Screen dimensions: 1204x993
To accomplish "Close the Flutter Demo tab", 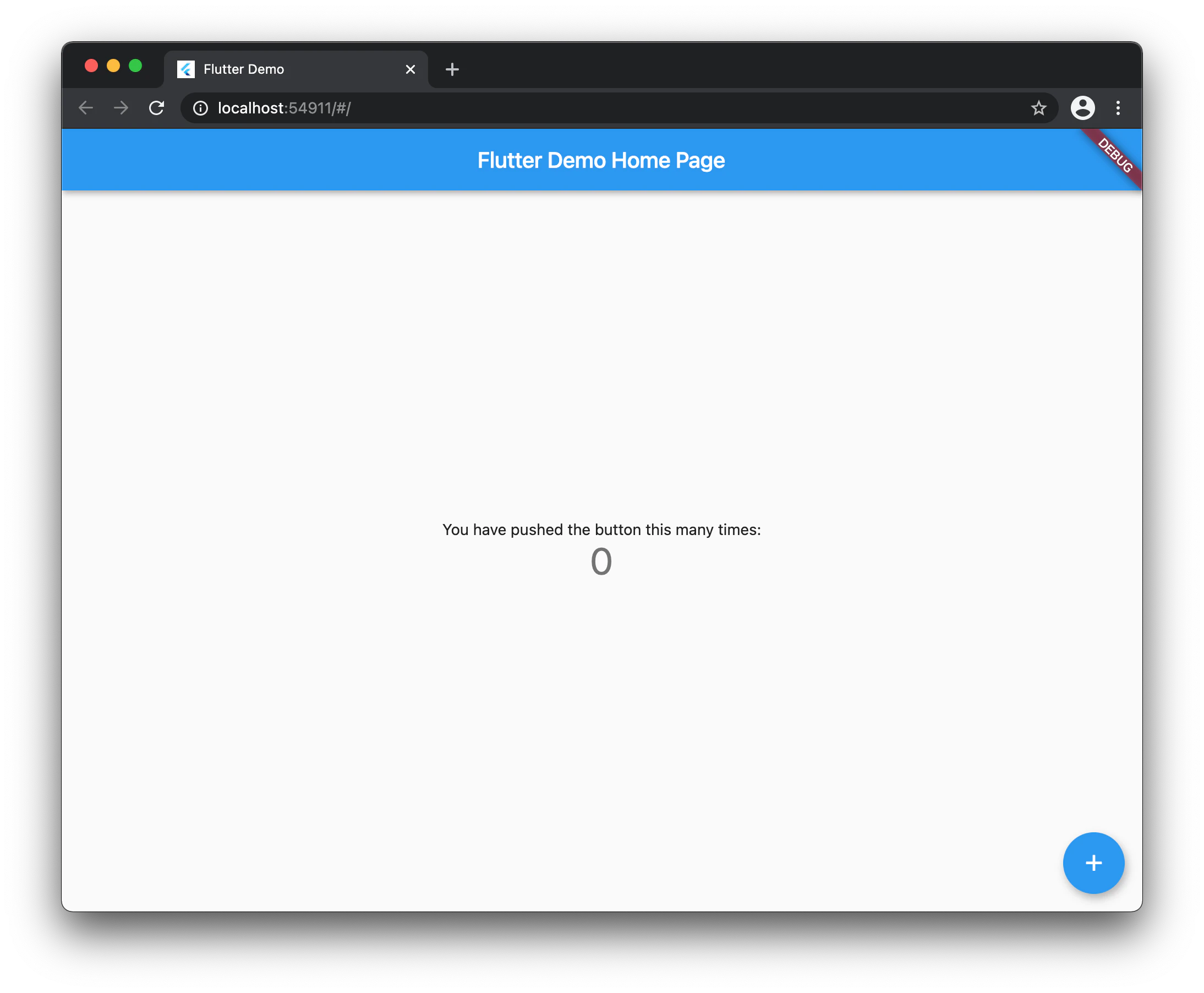I will click(410, 69).
